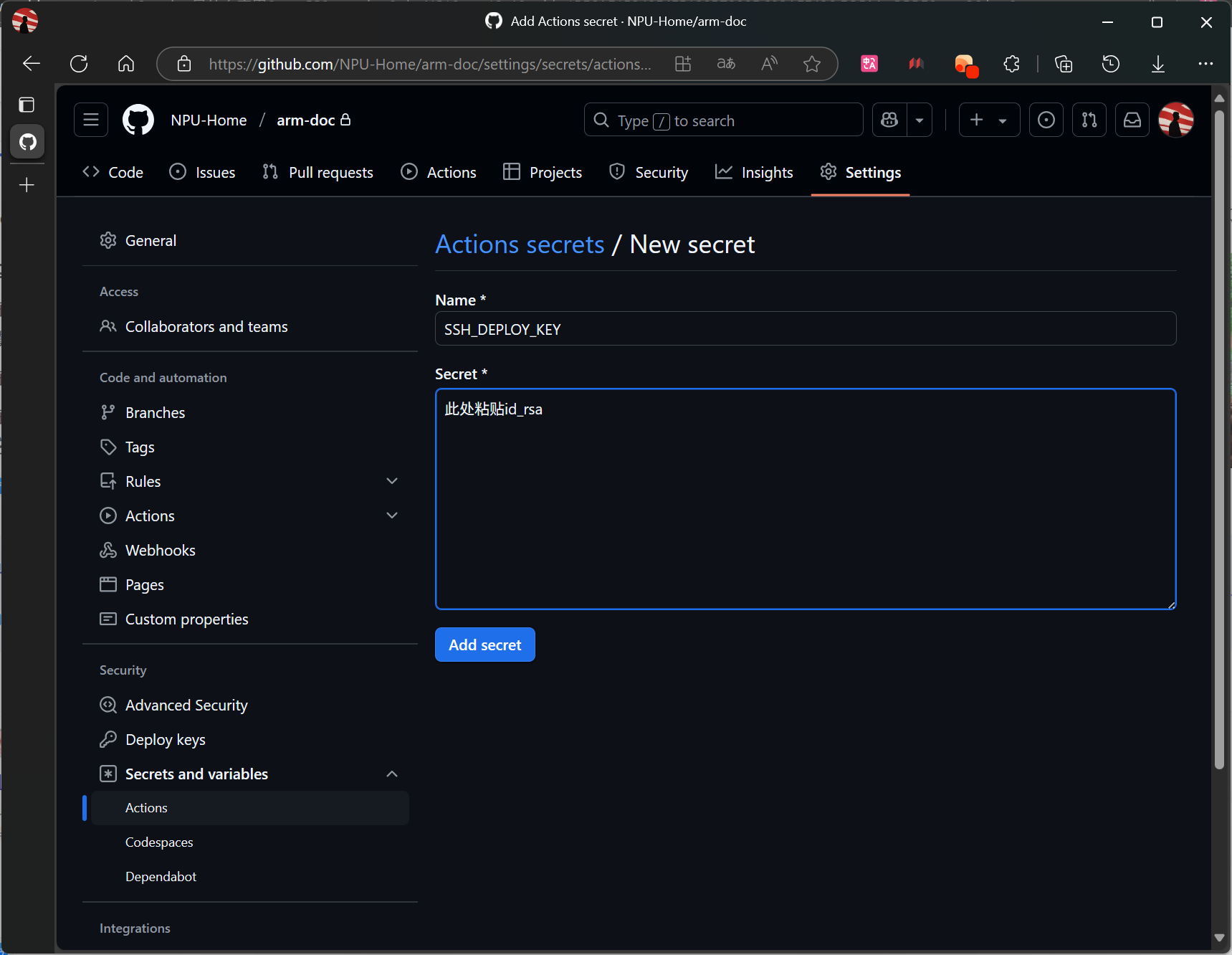The width and height of the screenshot is (1232, 955).
Task: Open the notifications inbox icon
Action: point(1132,120)
